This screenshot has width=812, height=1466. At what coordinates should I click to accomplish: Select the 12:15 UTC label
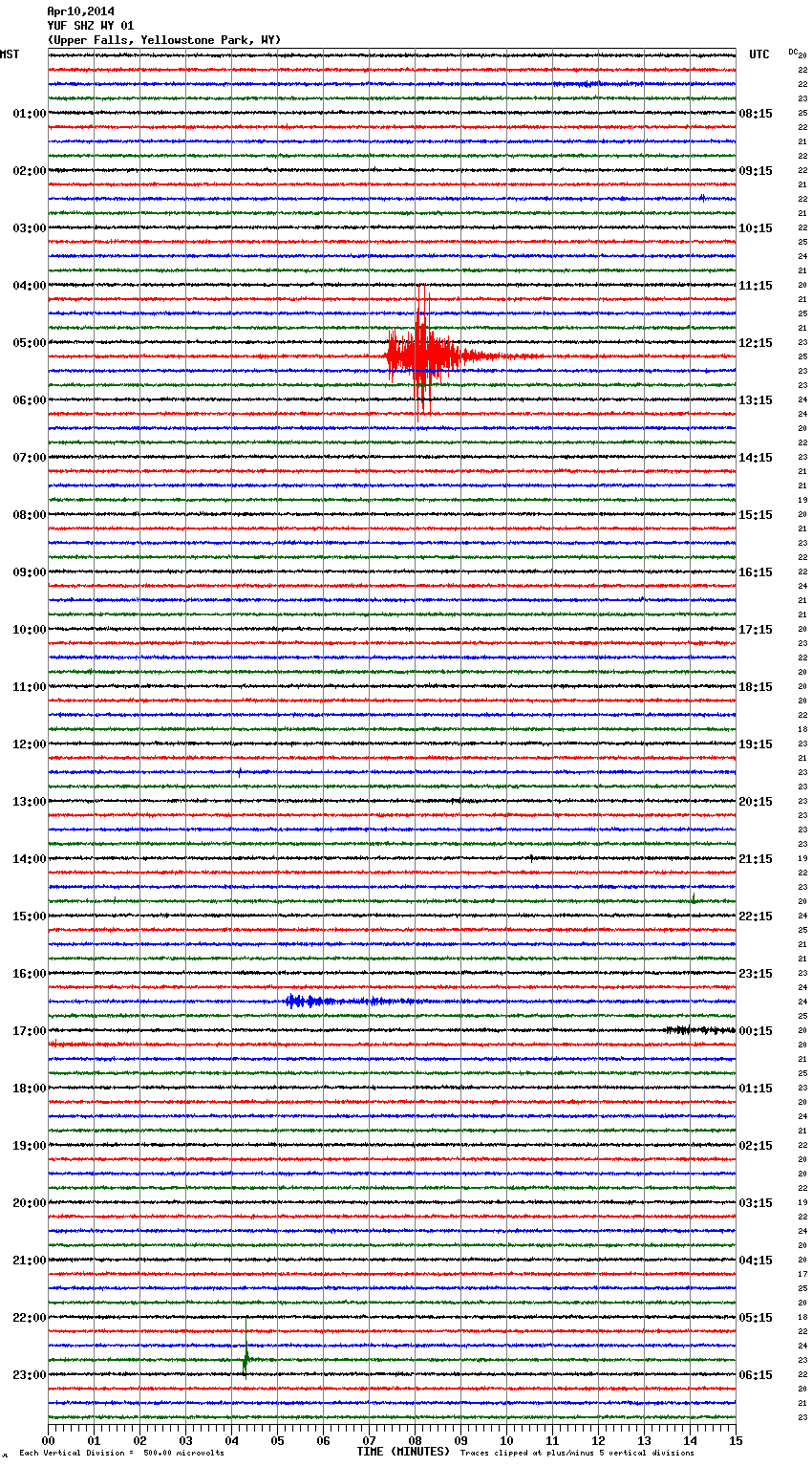[x=756, y=343]
